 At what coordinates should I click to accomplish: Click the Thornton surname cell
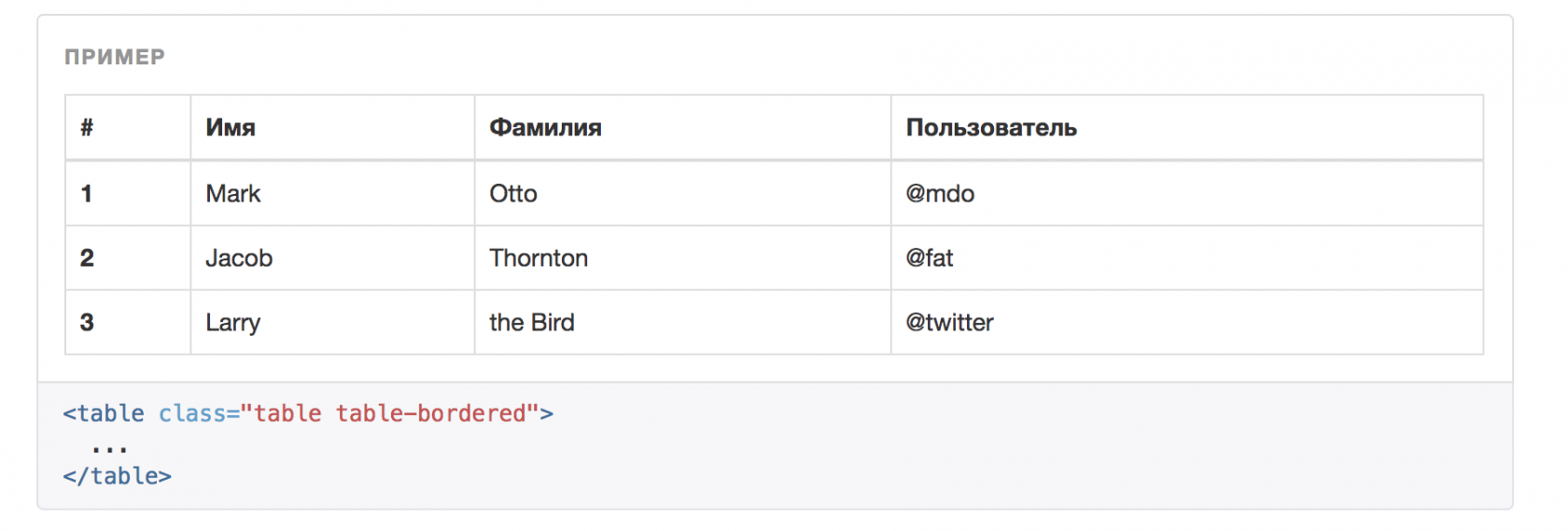(539, 258)
